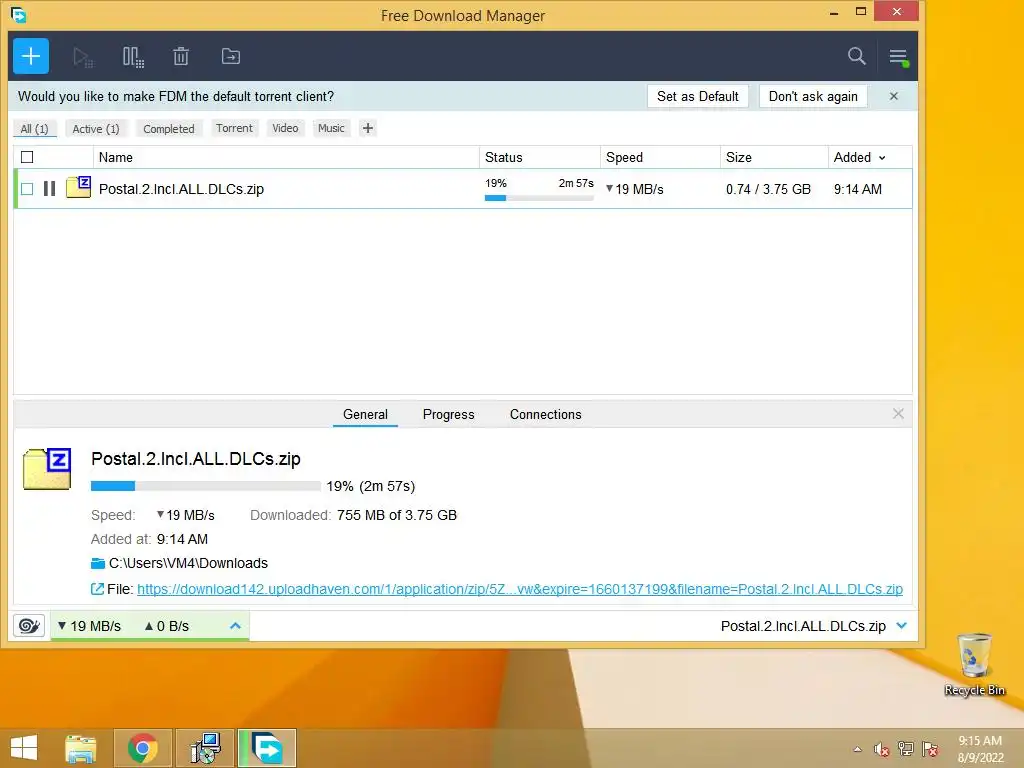Open C:\Users\VM4\Downloads folder path
Image resolution: width=1024 pixels, height=768 pixels.
coord(188,563)
